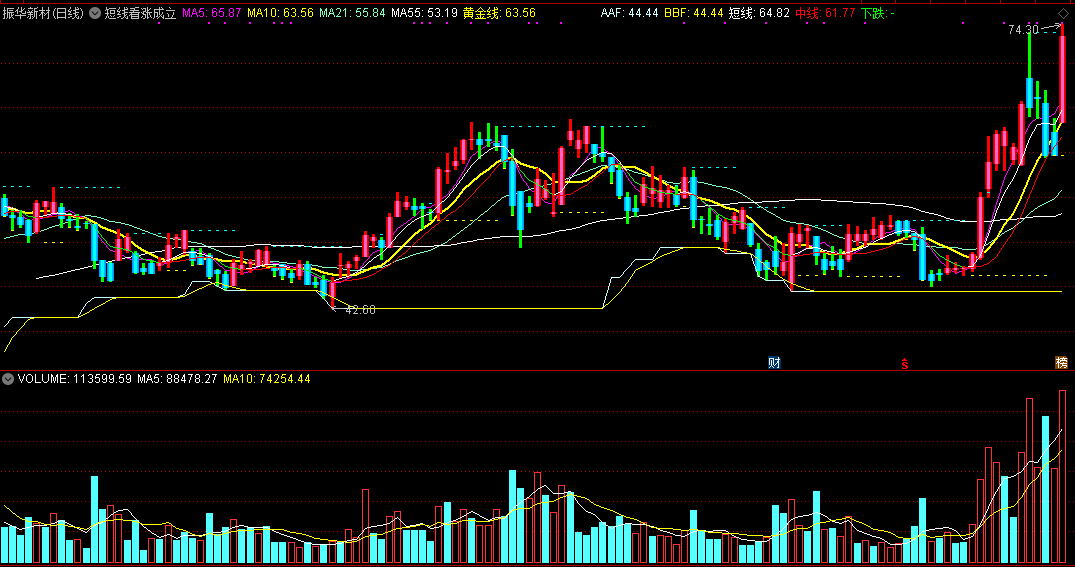Click the 黄金线: 63.56 legend
Screen dimensions: 1075x567
click(499, 13)
